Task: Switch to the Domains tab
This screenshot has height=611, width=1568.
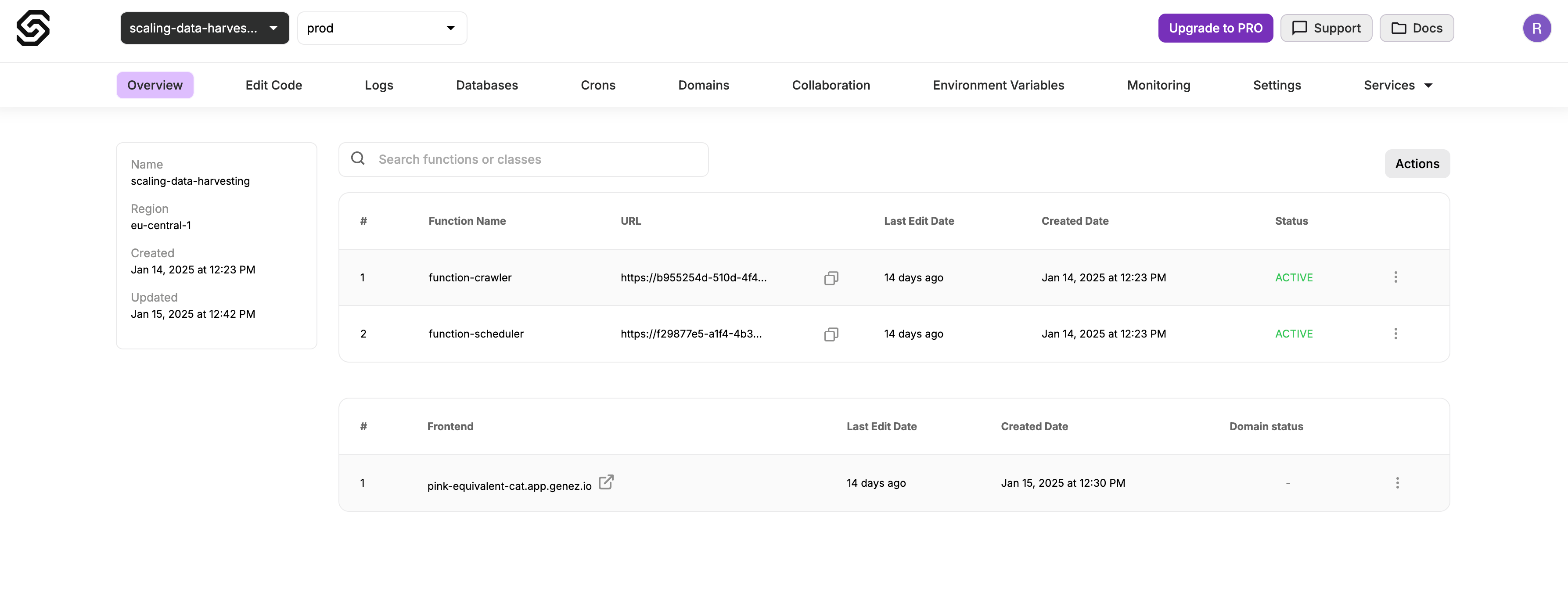Action: (704, 85)
